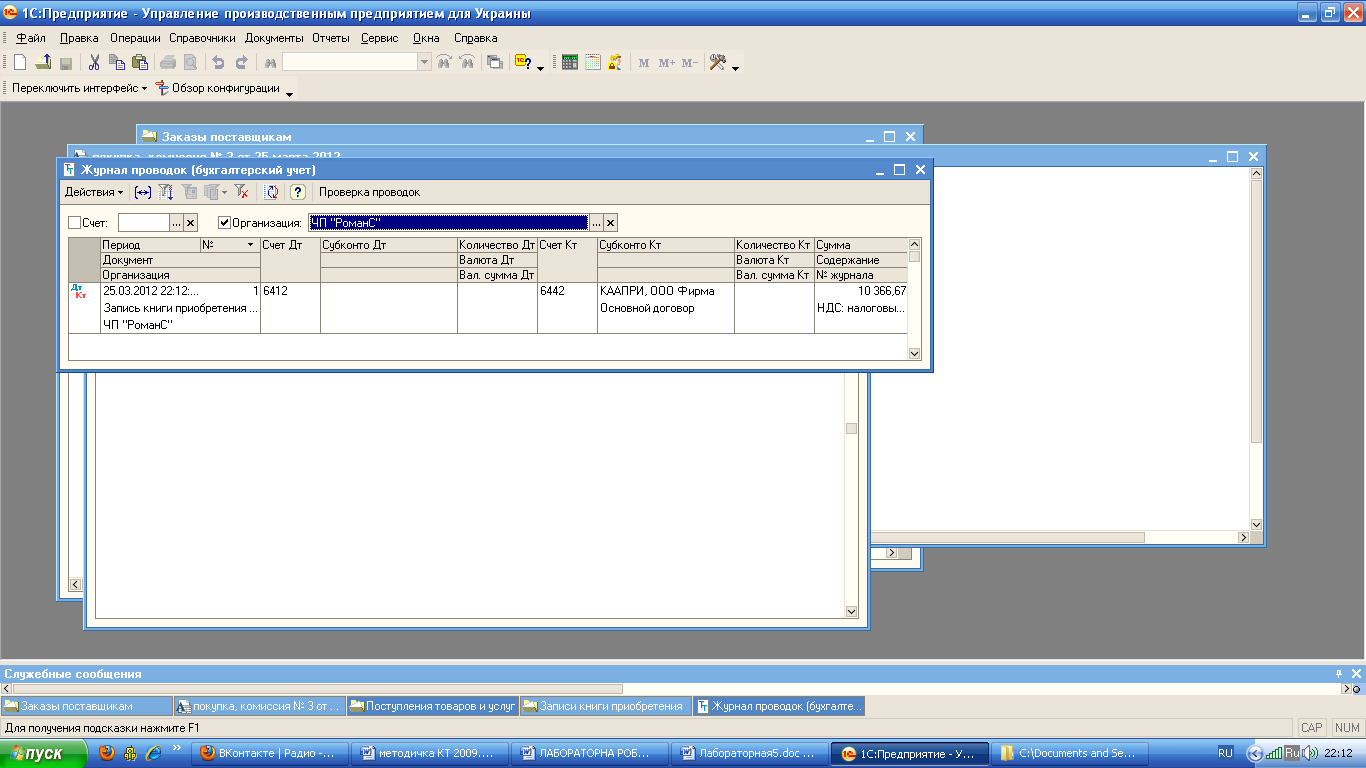
Task: Click the disable filter icon with red X
Action: 241,192
